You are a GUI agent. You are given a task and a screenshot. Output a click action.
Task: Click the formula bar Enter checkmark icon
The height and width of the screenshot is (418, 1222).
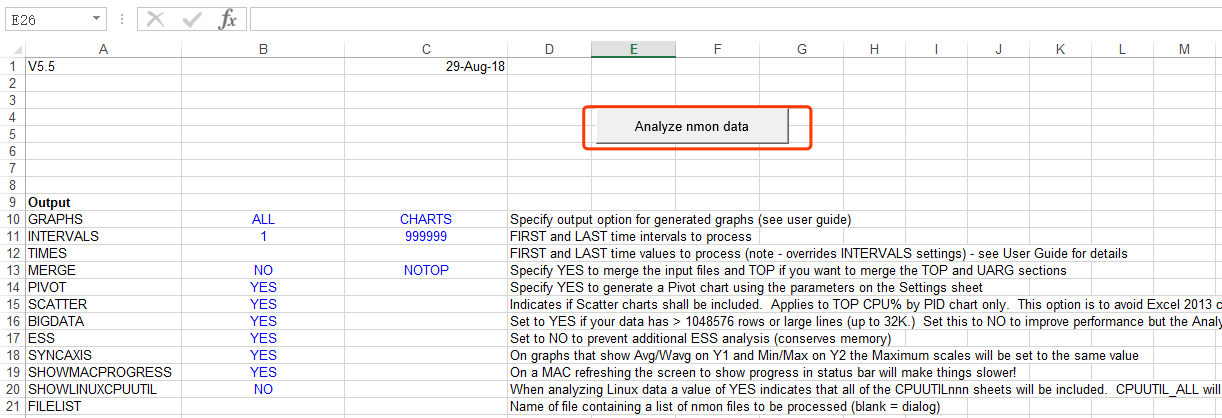[192, 19]
